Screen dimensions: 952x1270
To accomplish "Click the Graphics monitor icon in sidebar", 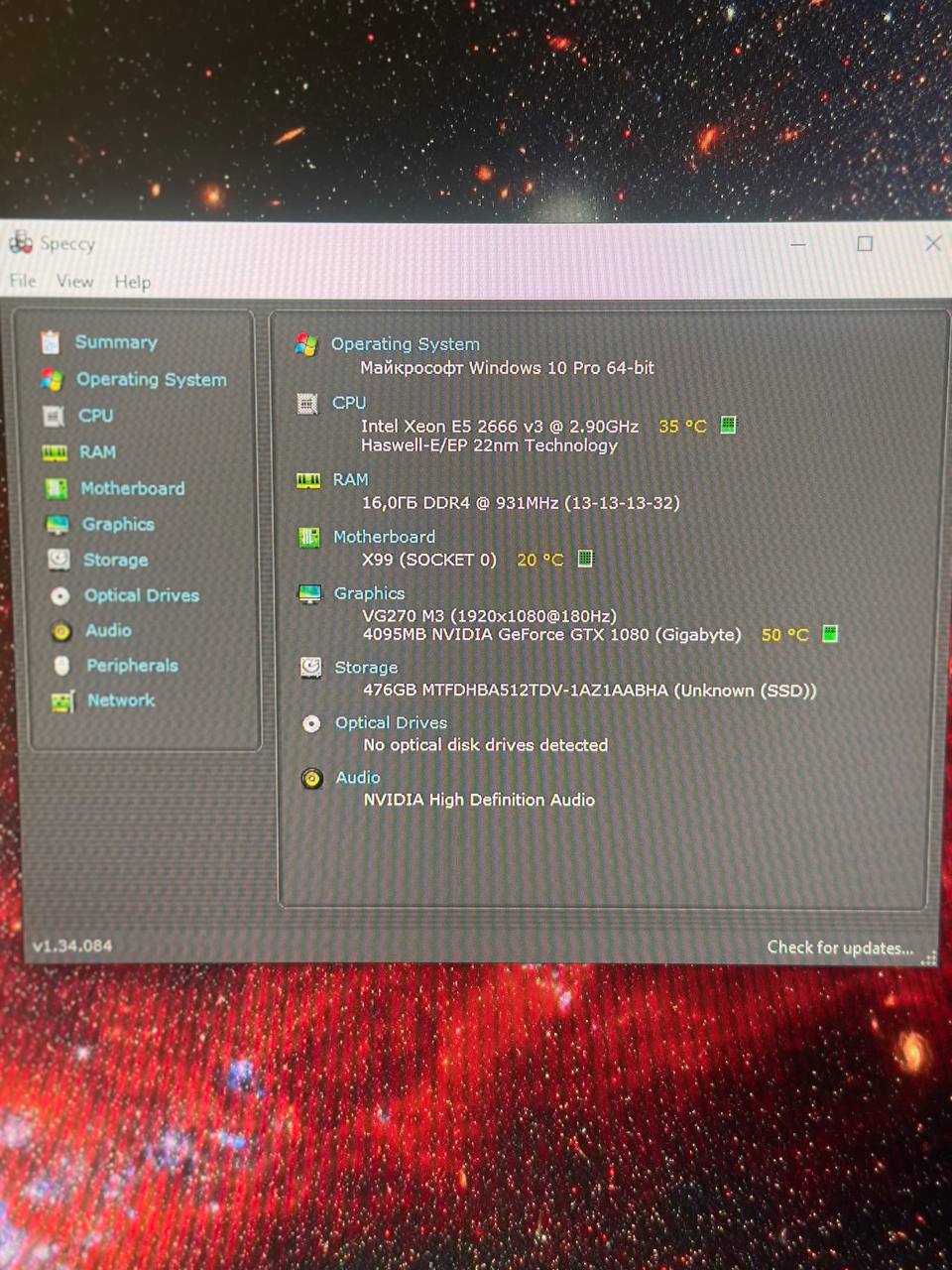I will click(58, 524).
